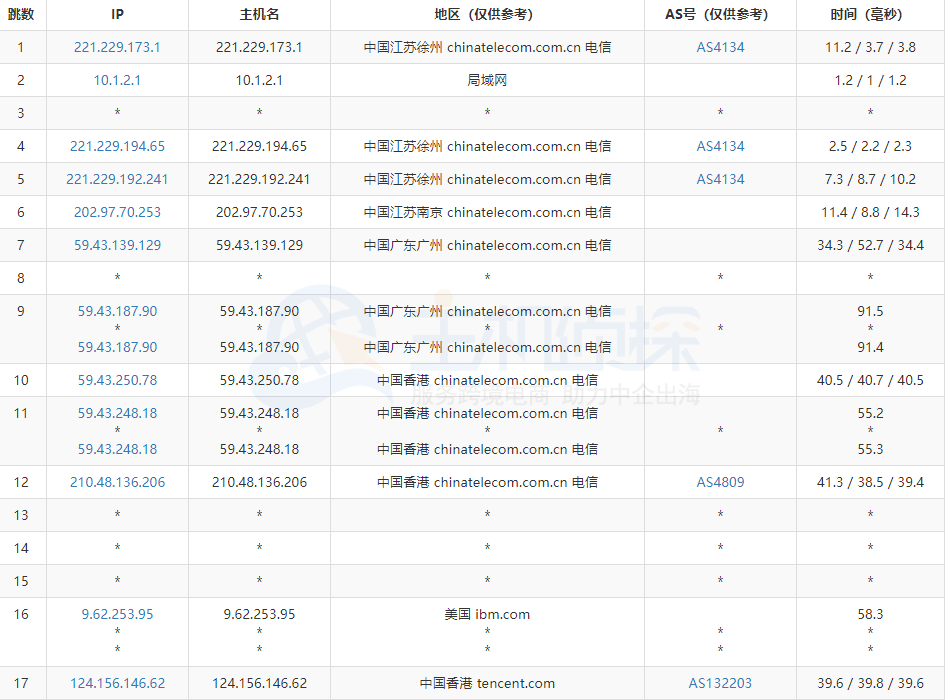Open the IBM hop IP link 9.62.253.95

tap(117, 614)
